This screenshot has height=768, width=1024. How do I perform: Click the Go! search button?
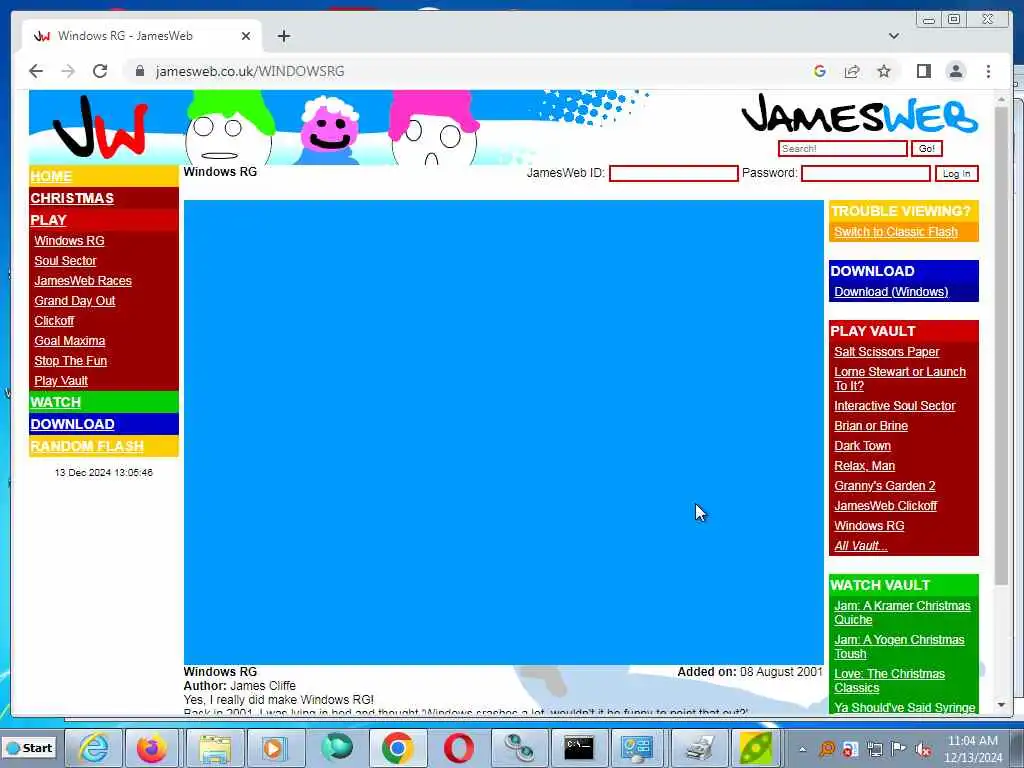(x=926, y=149)
